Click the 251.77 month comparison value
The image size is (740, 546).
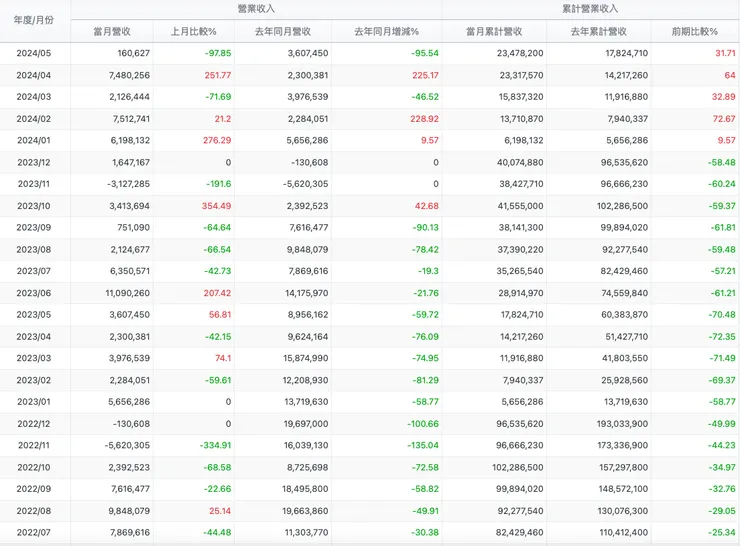[x=218, y=75]
